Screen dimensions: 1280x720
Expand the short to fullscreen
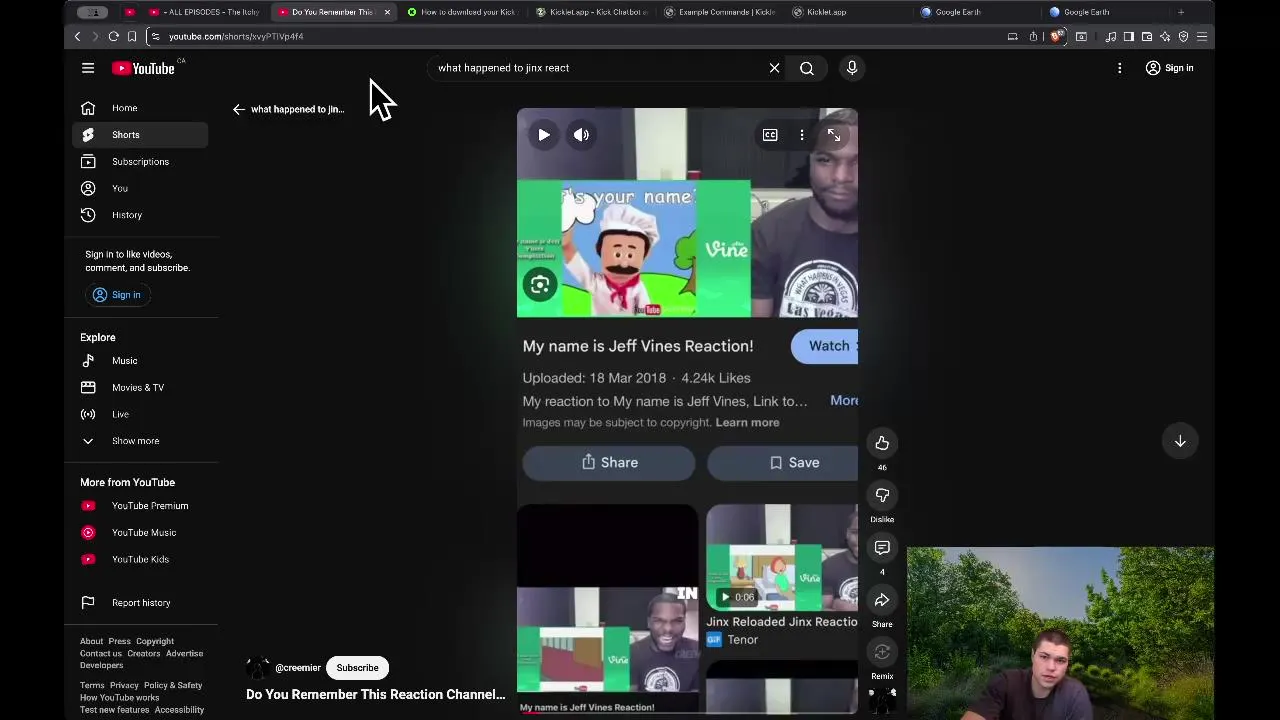834,135
